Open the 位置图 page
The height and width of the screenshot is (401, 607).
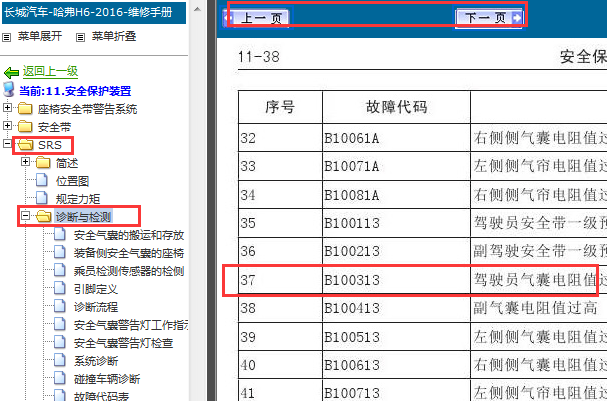(x=72, y=181)
